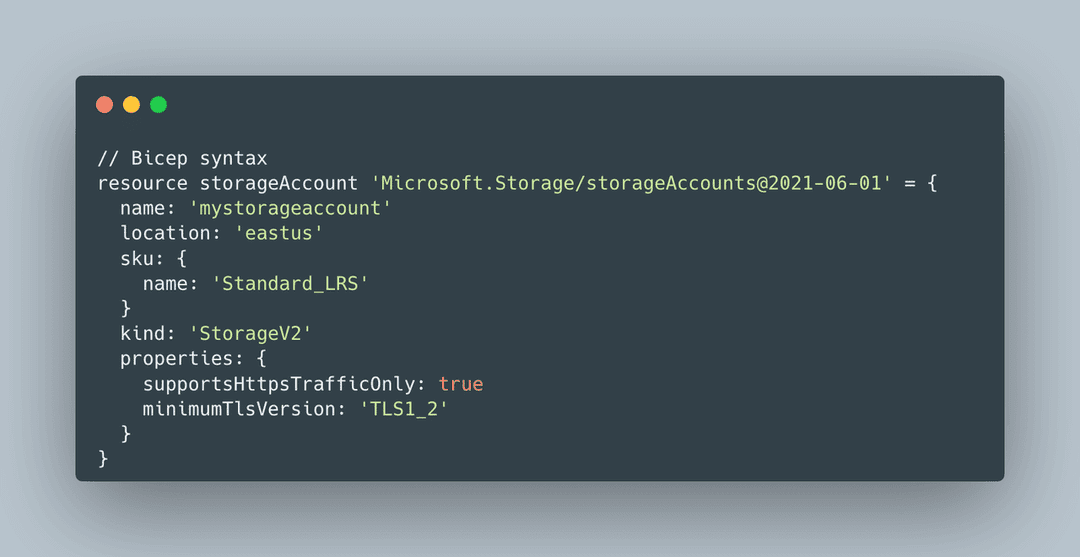Click the red close dot
Screen dimensions: 1080x557
coord(104,104)
